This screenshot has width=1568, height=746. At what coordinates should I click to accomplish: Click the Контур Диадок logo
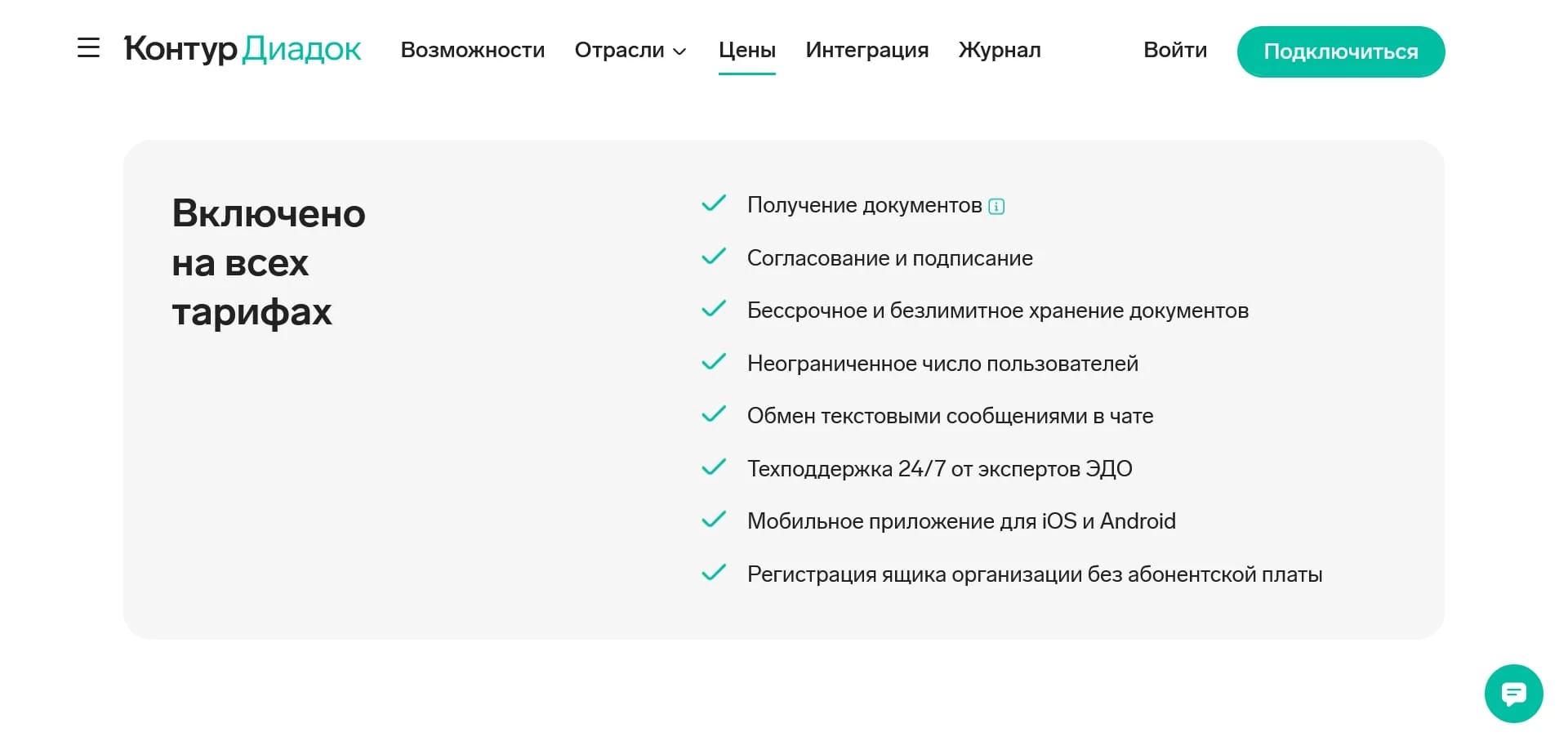click(x=242, y=50)
